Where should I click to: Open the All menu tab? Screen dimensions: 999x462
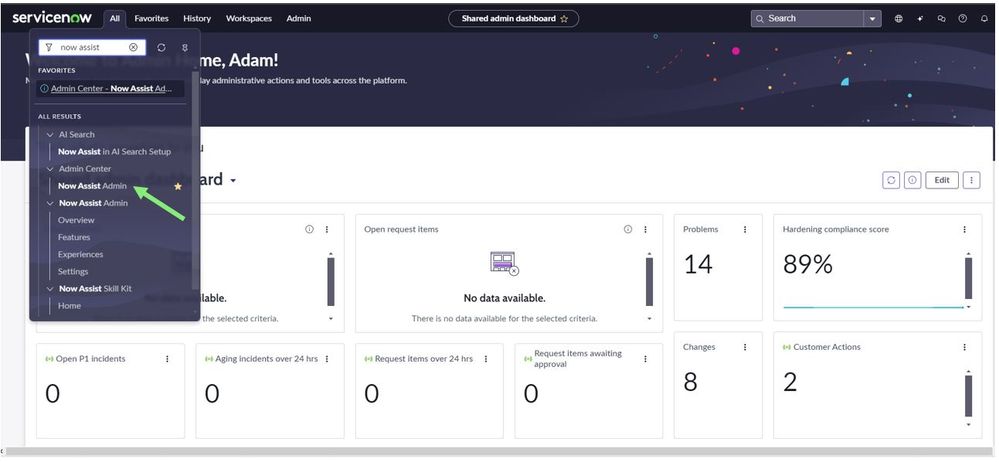114,18
